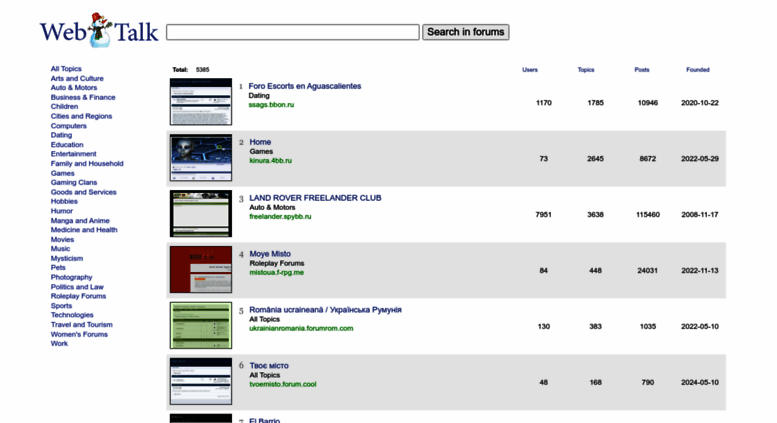Open Humor category
777x423 pixels.
(61, 211)
